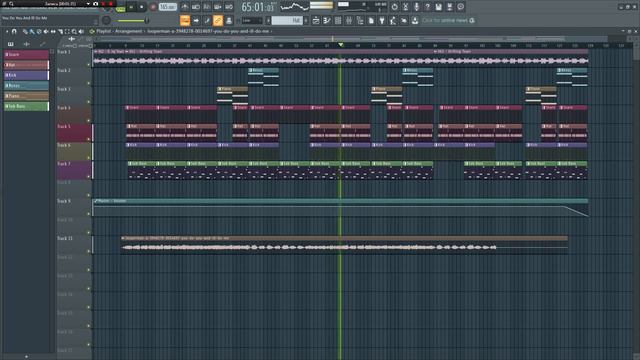Click the running-man tempo tapper icon
Viewport: 640px width, 360px height.
393,20
